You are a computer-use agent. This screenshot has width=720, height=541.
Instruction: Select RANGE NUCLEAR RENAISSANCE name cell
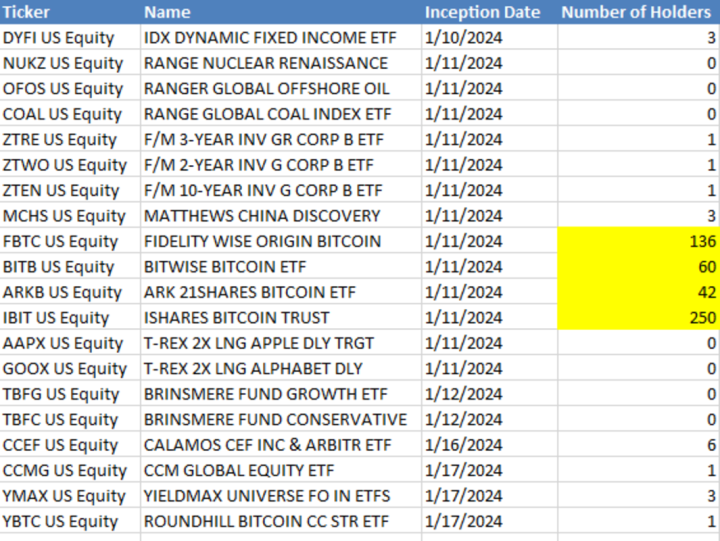coord(281,62)
